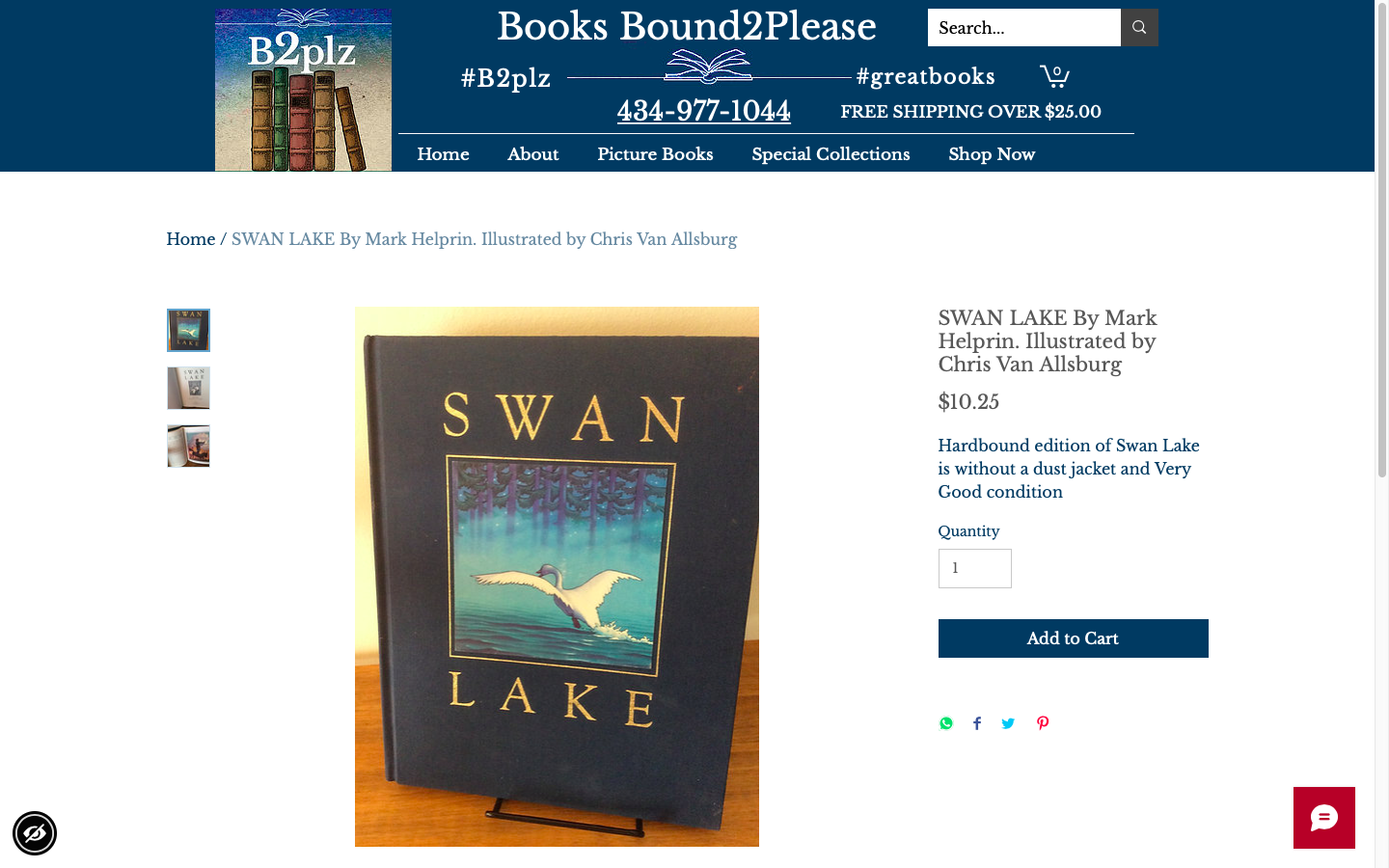This screenshot has width=1389, height=868.
Task: Click the Quantity input field
Action: pyautogui.click(x=975, y=568)
